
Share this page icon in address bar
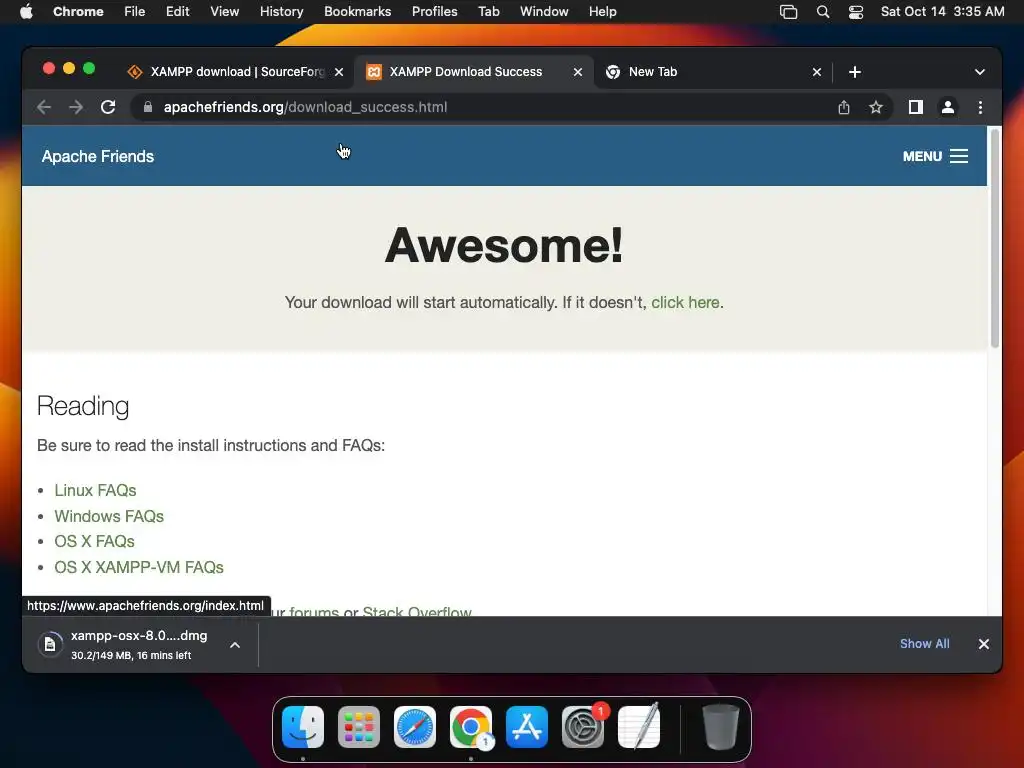(844, 107)
